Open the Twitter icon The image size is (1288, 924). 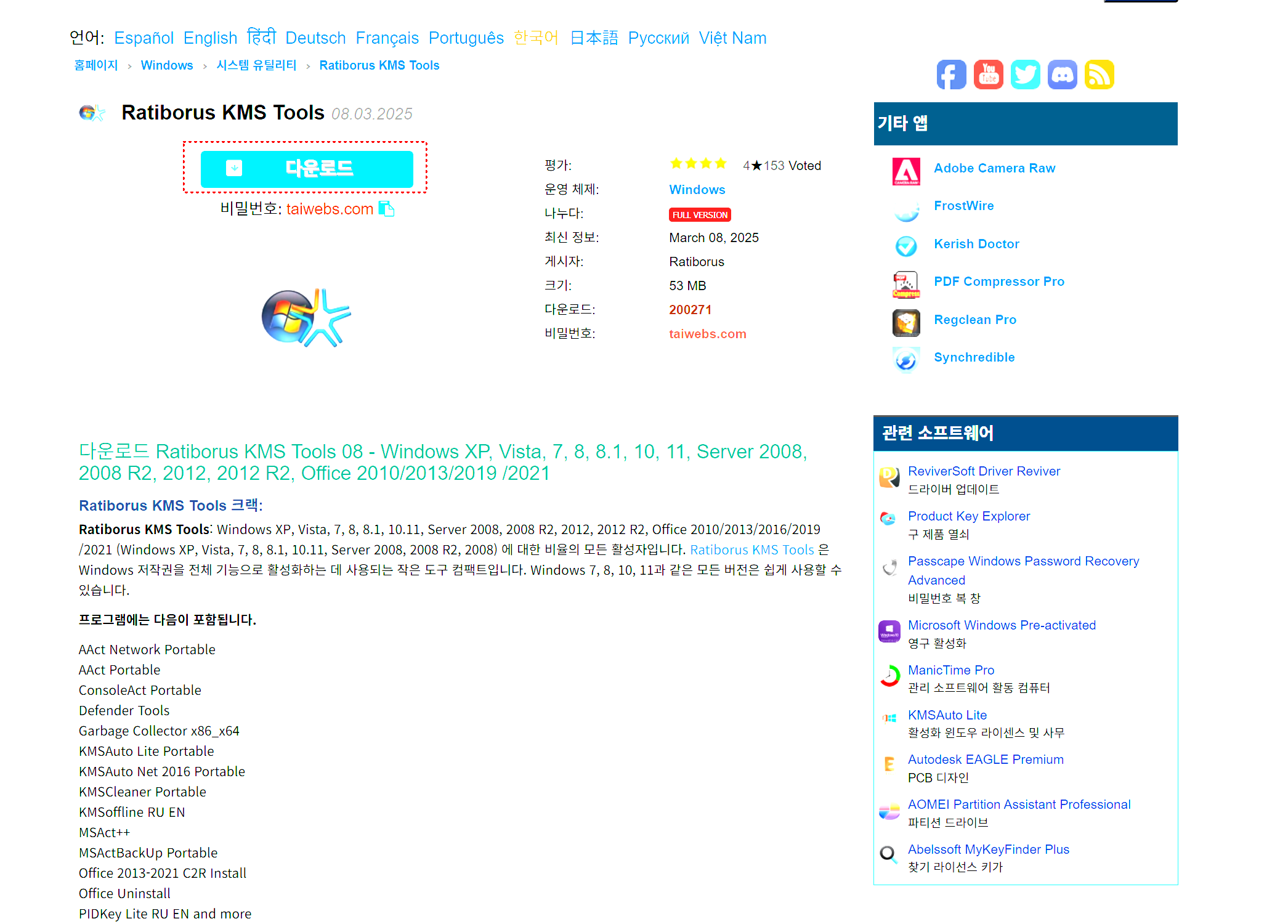[1025, 74]
